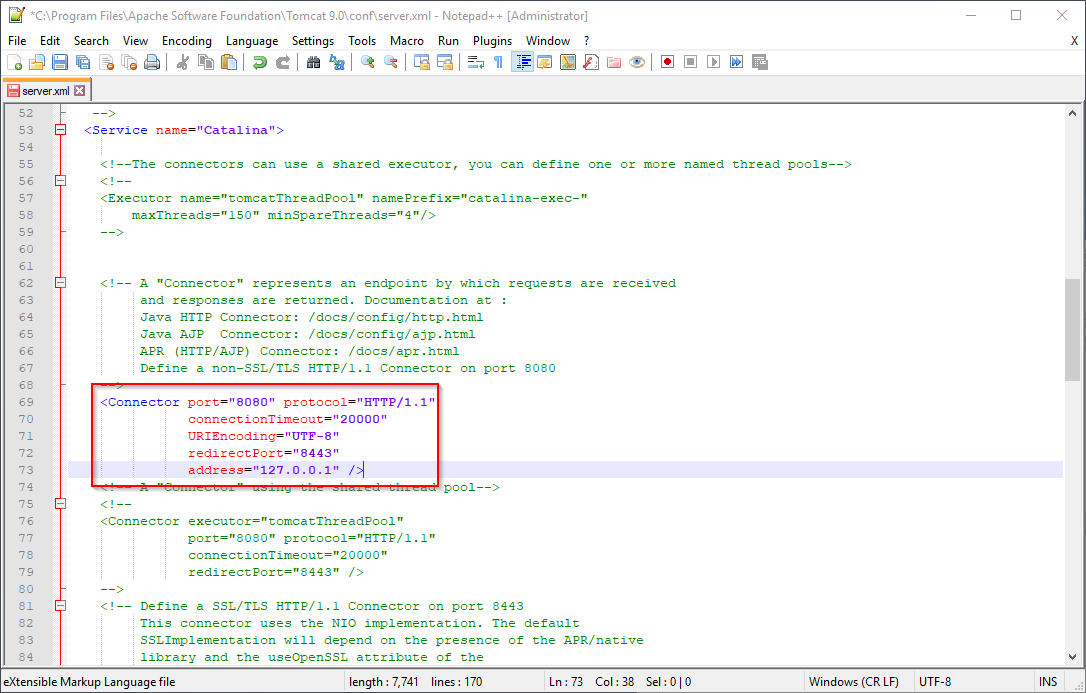
Task: Click the macro Playback icon
Action: pos(713,62)
